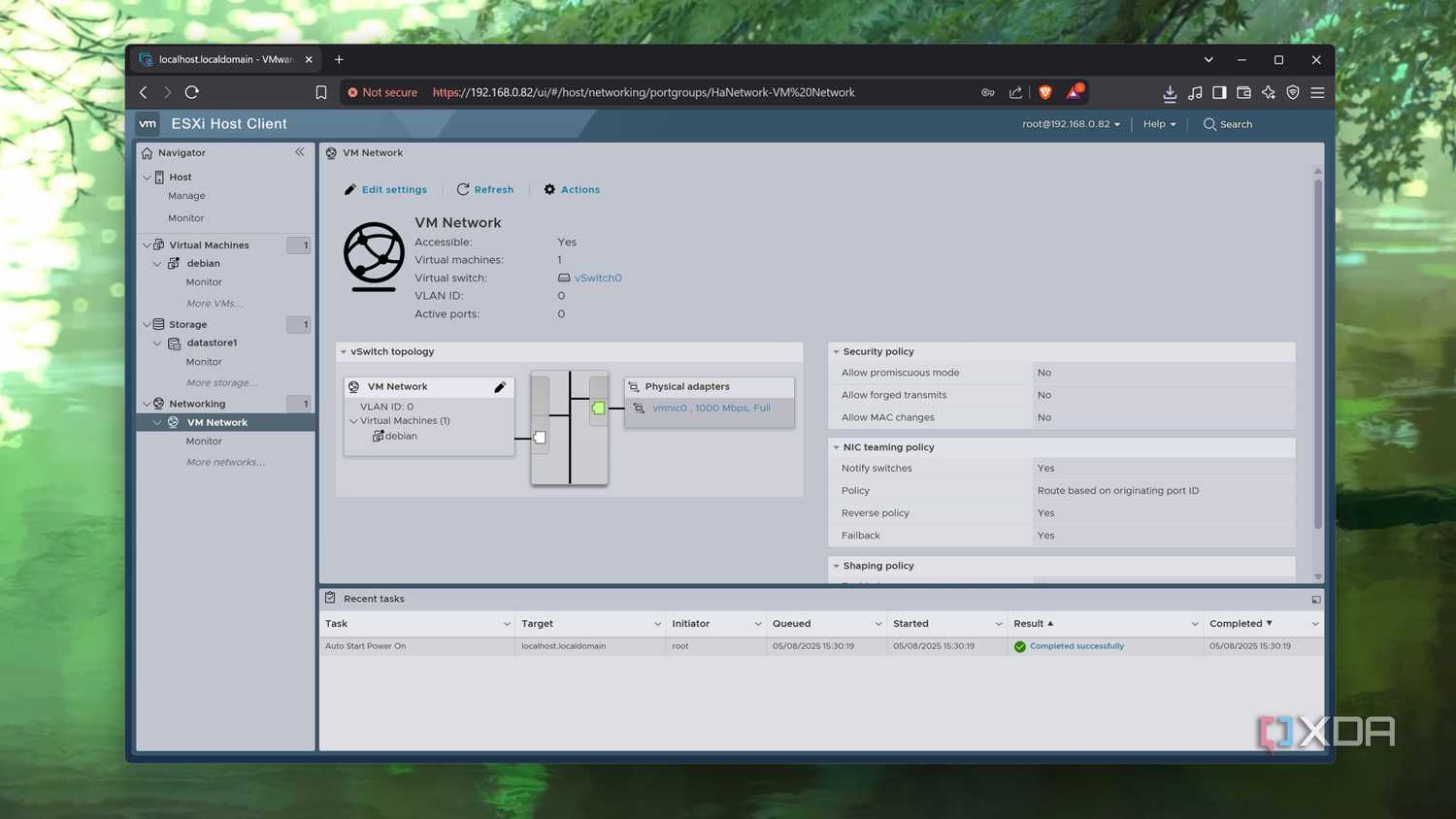Screen dimensions: 1456x819
Task: Collapse the Host tree node
Action: pyautogui.click(x=147, y=178)
